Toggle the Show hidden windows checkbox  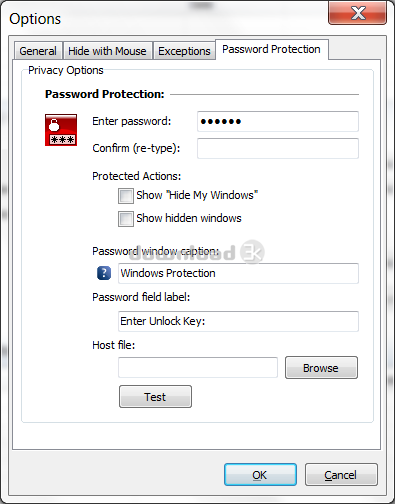point(126,219)
